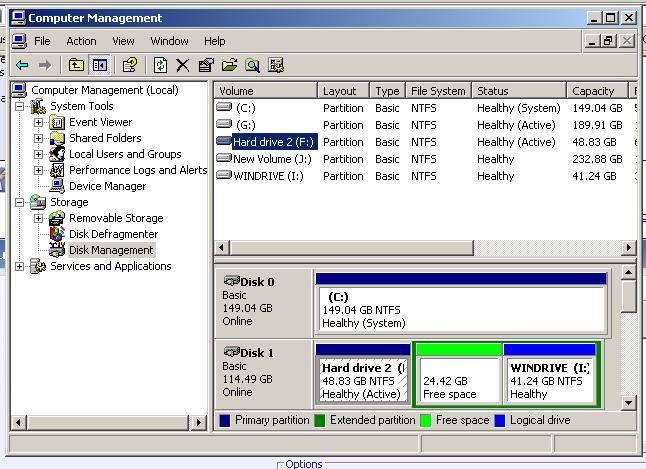Select the (C:) partition block on Disk 0
646x469 pixels.
pos(461,304)
